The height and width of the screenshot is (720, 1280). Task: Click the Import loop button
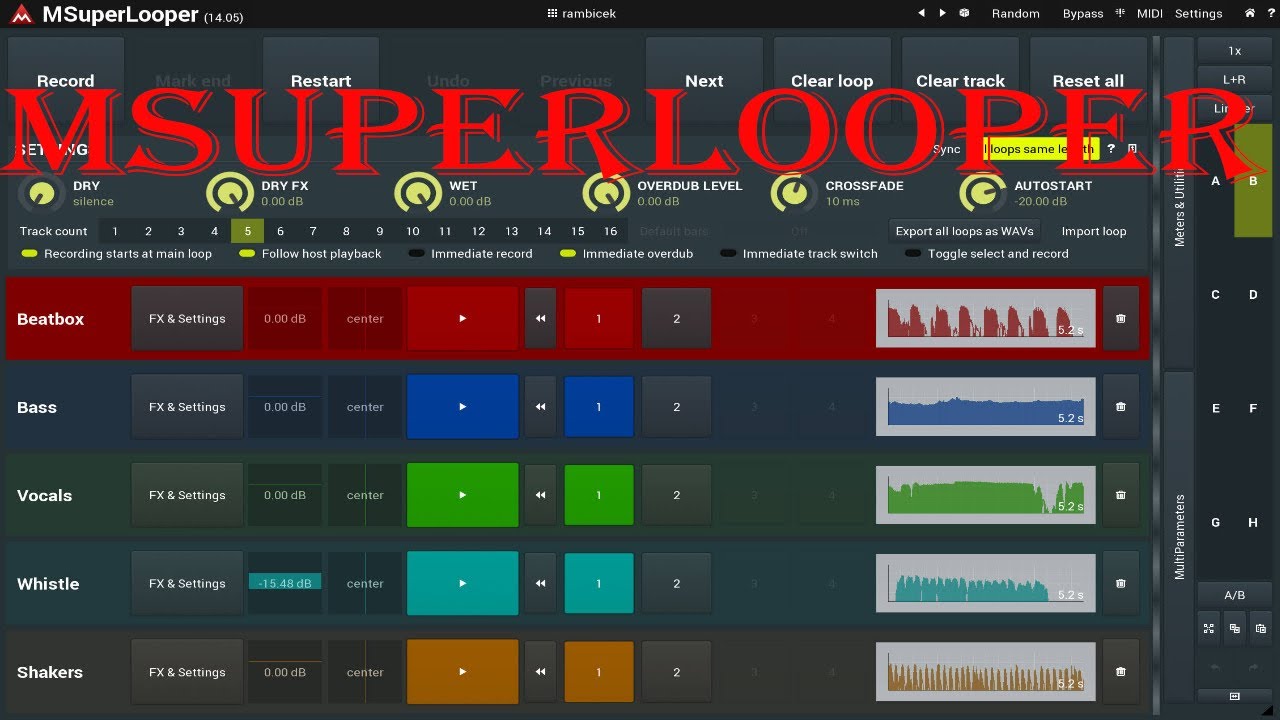coord(1094,231)
